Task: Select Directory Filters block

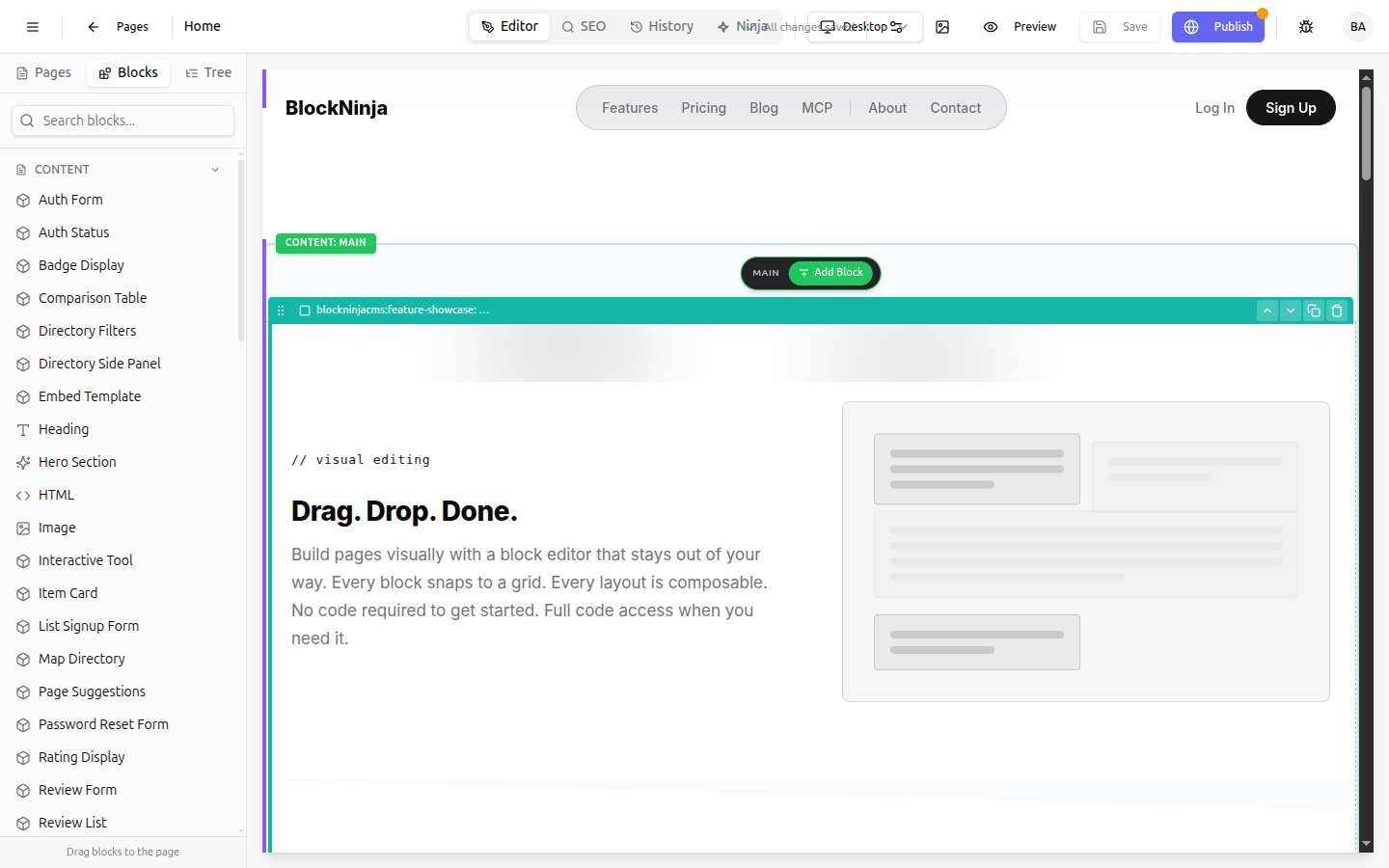Action: coord(122,331)
